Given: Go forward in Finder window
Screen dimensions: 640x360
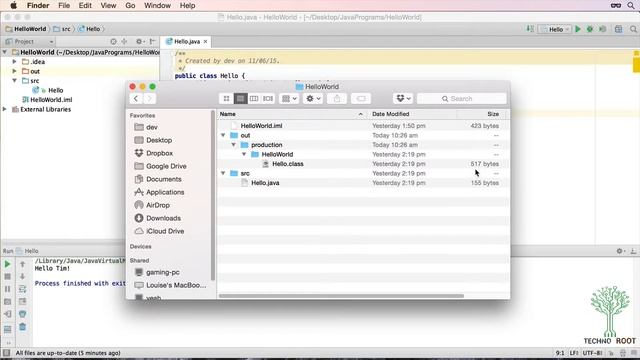Looking at the screenshot, I should [149, 98].
